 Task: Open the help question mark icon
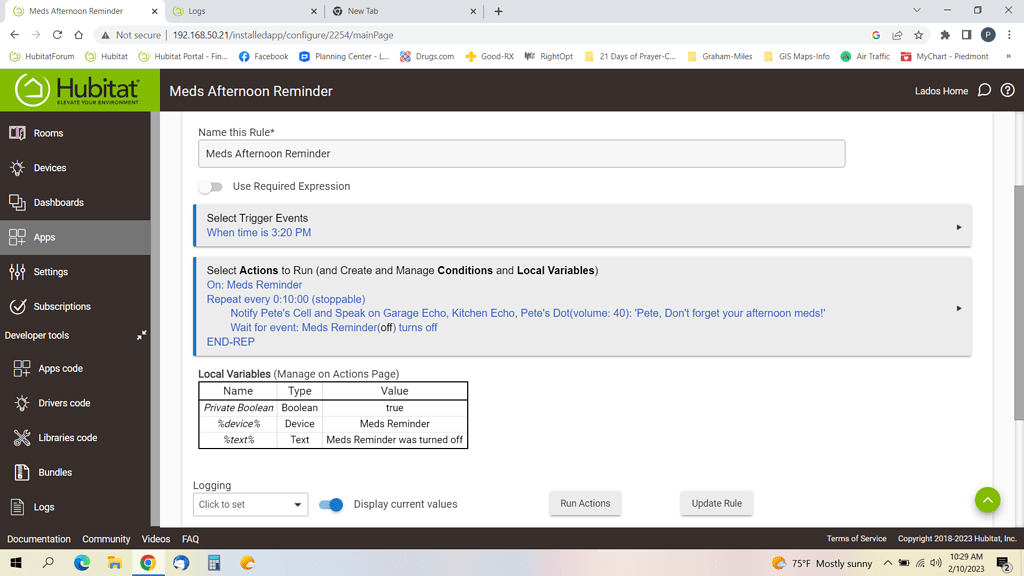(x=1008, y=89)
